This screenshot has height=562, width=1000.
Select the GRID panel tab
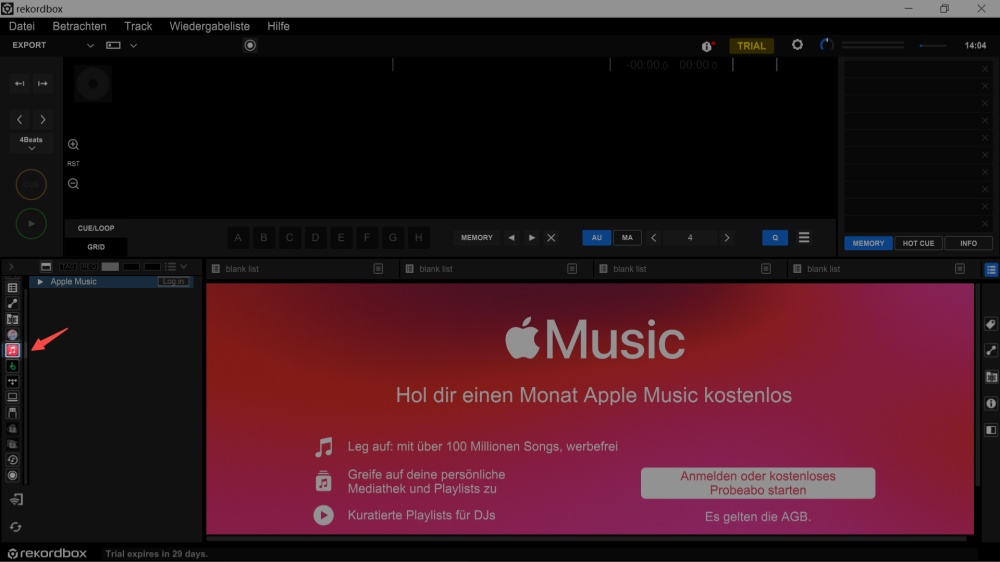pos(96,247)
